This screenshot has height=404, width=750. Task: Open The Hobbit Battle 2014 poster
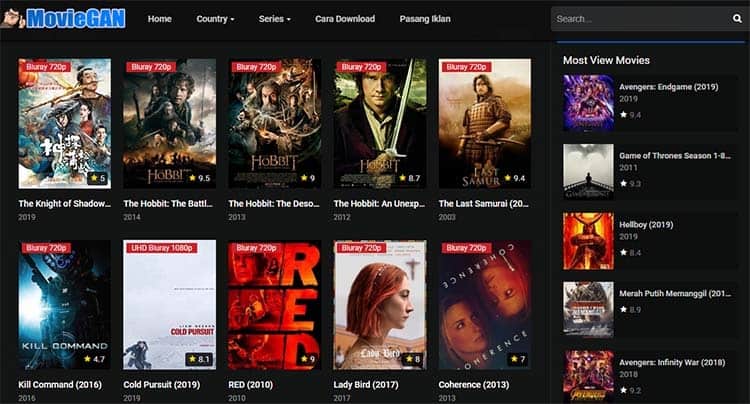click(169, 123)
